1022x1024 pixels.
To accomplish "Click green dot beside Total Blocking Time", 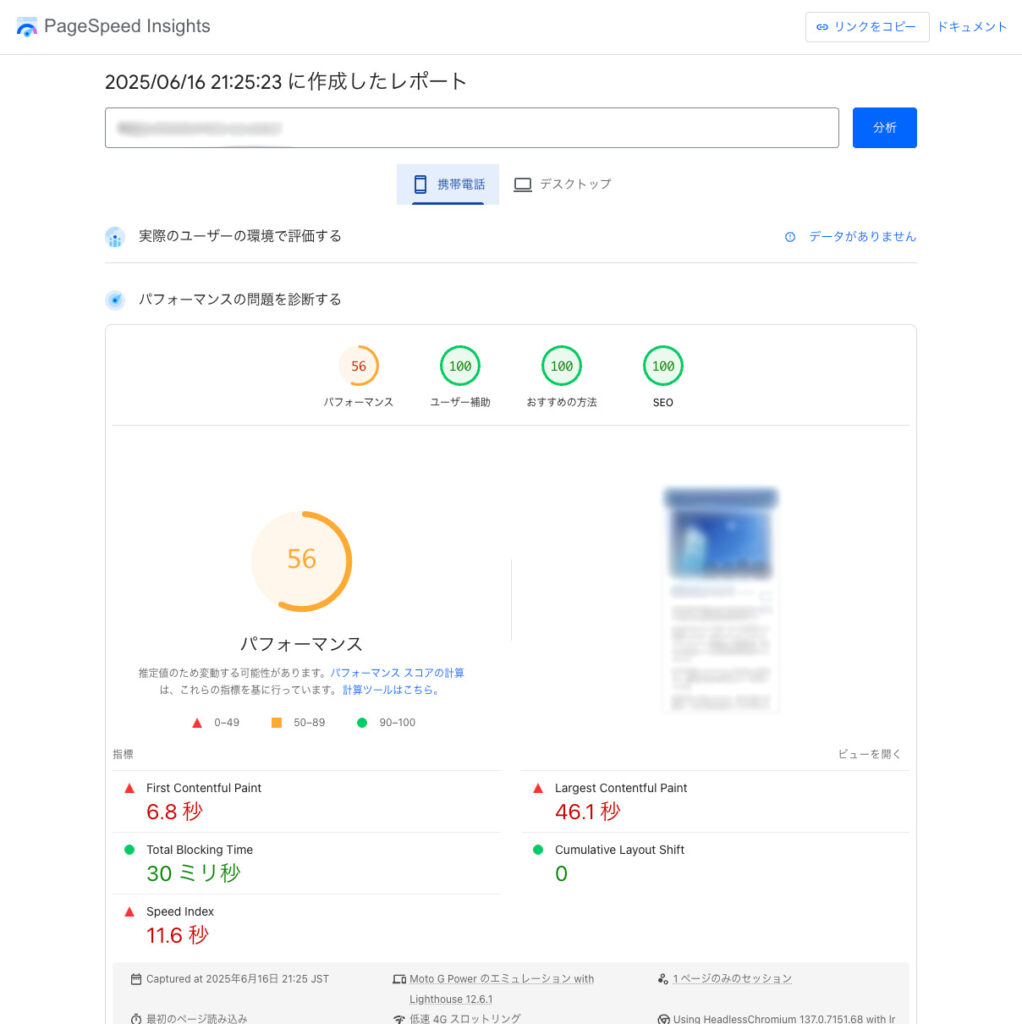I will 129,850.
